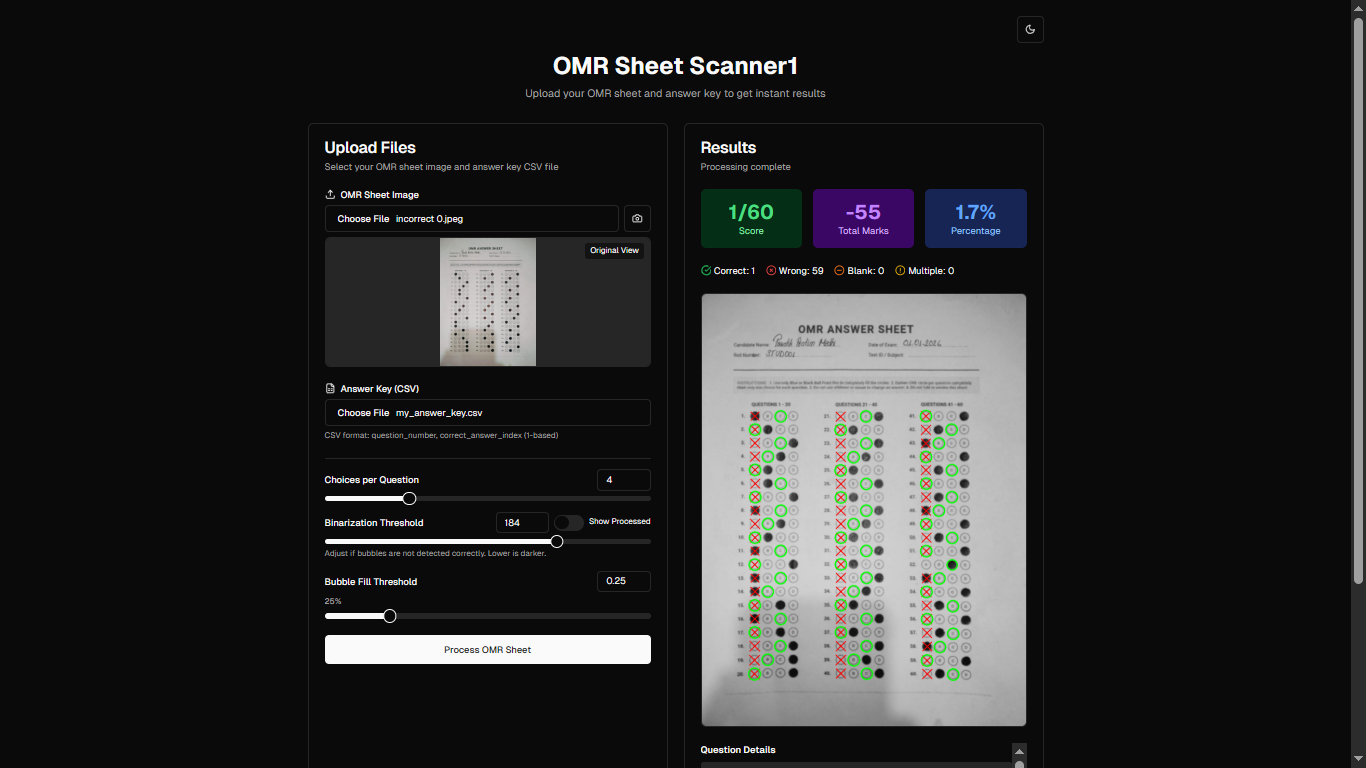This screenshot has height=768, width=1366.
Task: Enable the Show Processed toggle
Action: pos(568,522)
